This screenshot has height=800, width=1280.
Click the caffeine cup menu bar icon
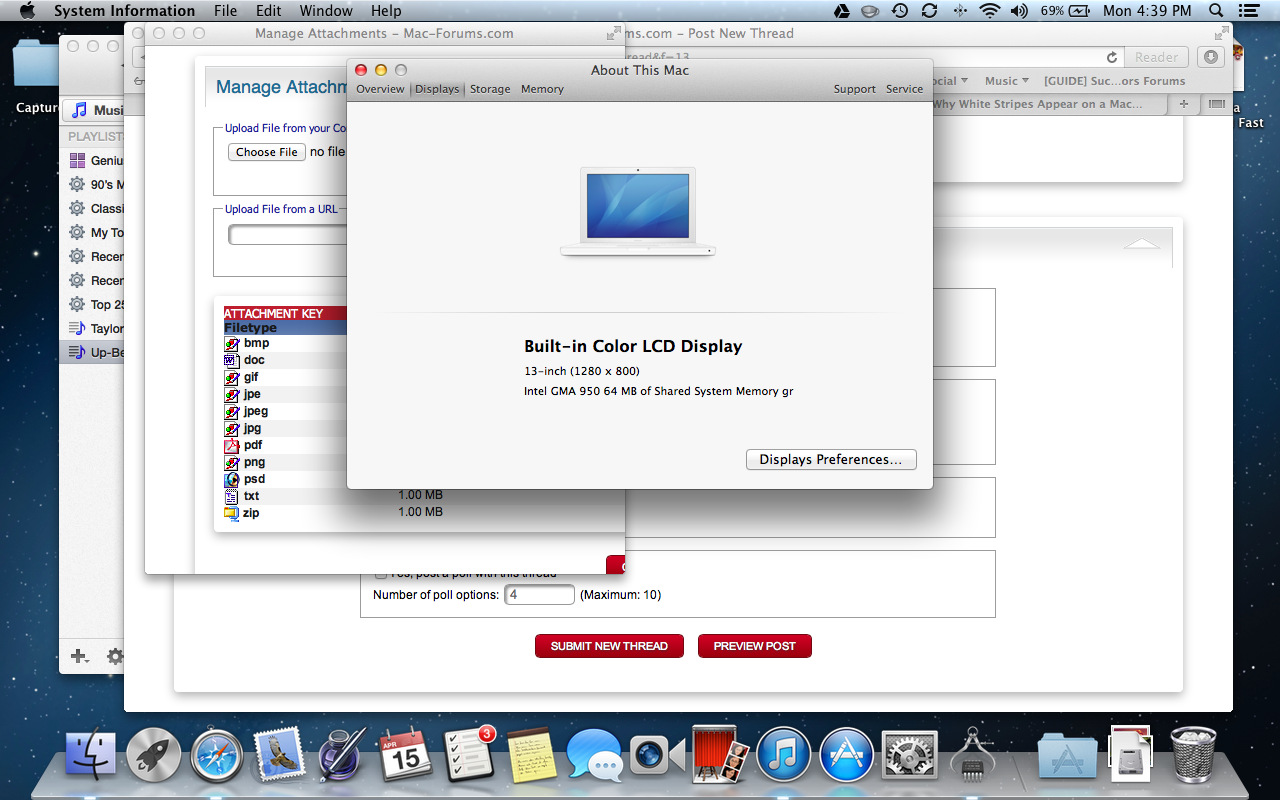(871, 11)
